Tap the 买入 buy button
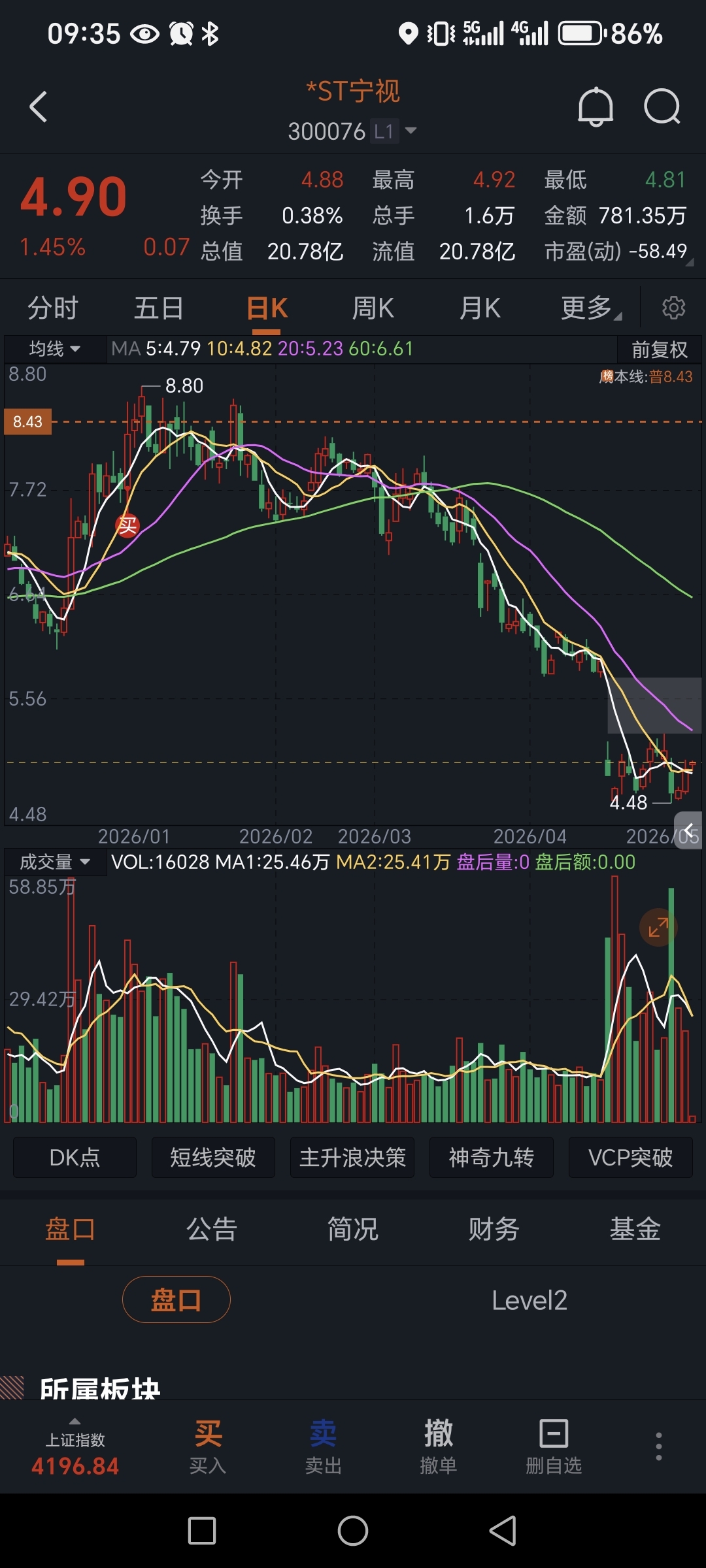 tap(208, 1446)
